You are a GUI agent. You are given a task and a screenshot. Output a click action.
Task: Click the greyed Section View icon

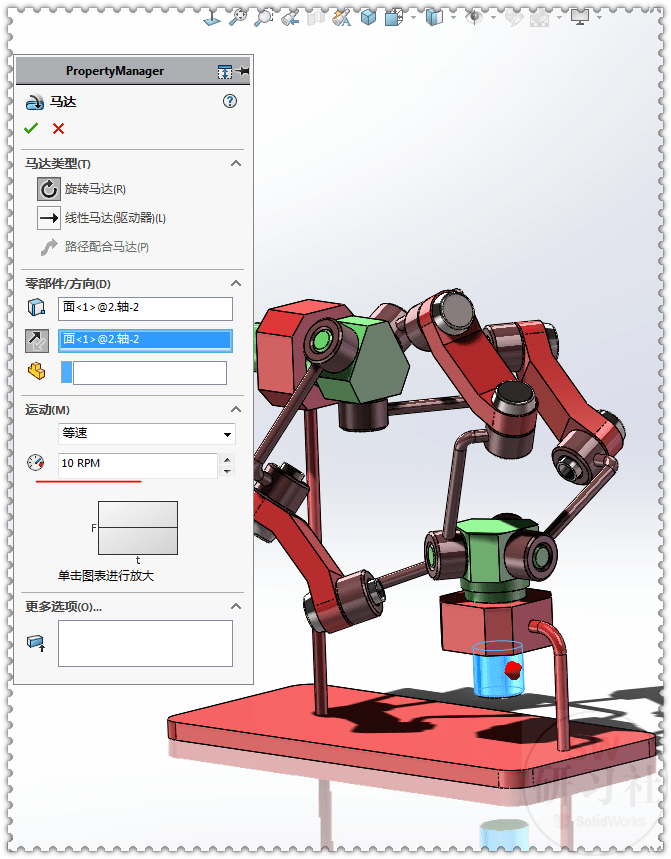click(x=316, y=18)
